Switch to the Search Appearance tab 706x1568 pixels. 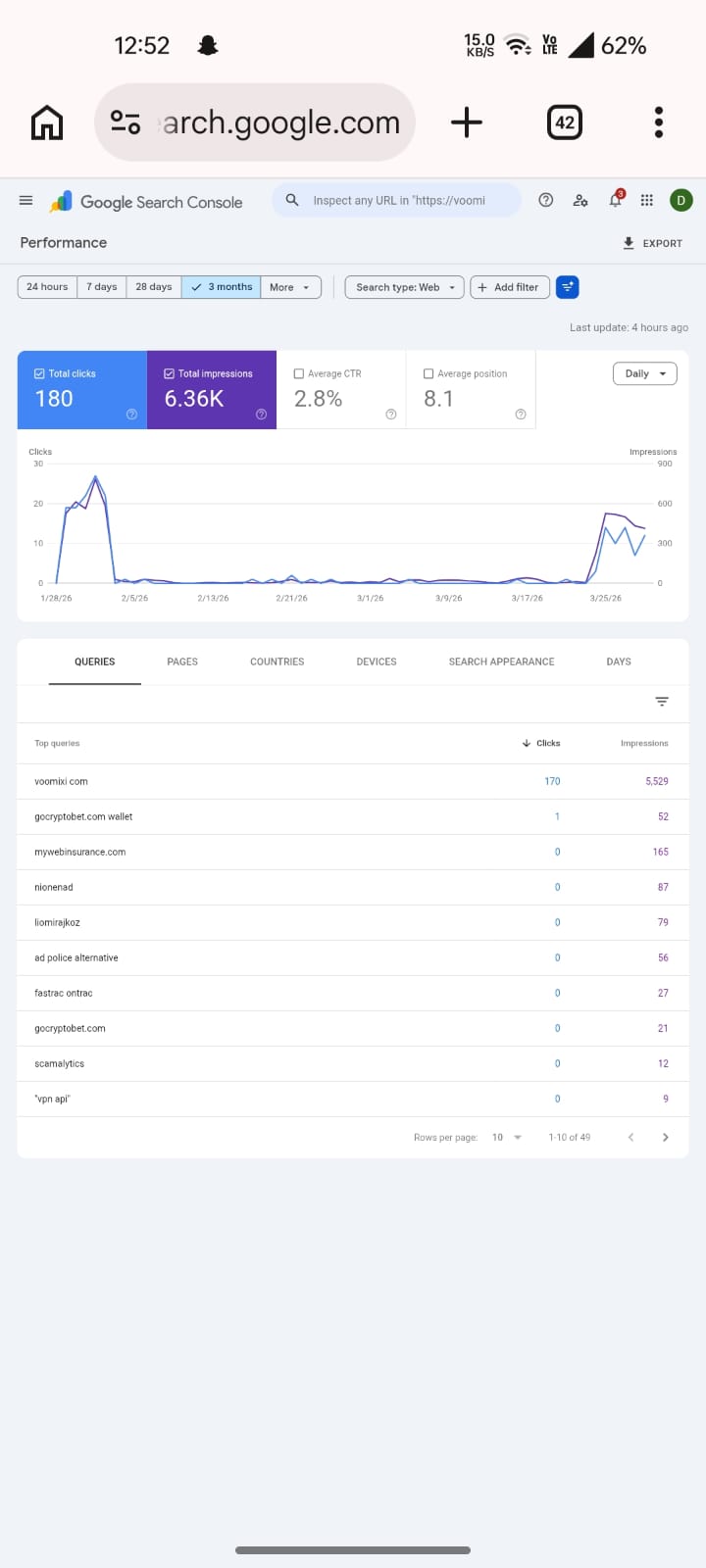tap(501, 661)
